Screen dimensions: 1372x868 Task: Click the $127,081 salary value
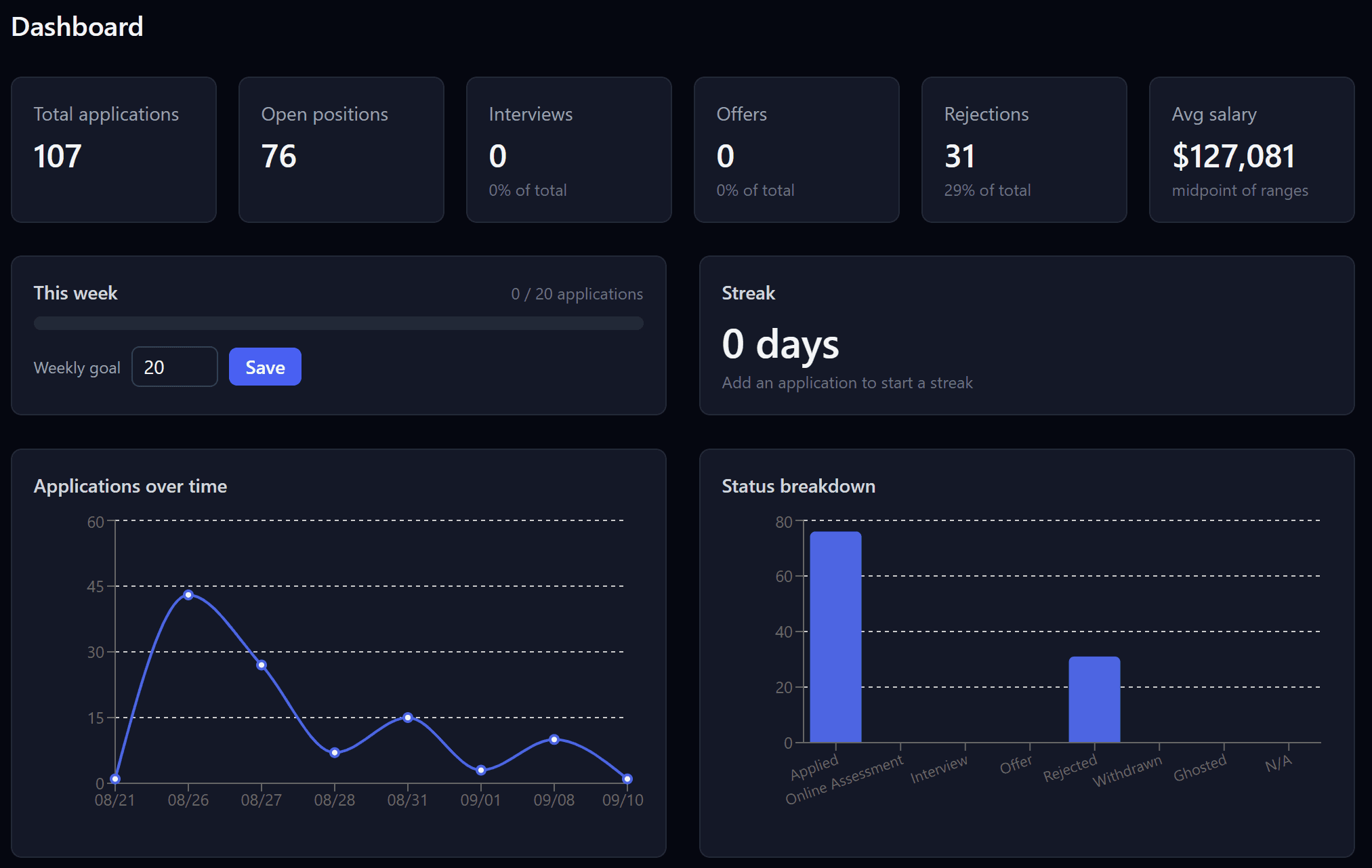click(x=1234, y=156)
